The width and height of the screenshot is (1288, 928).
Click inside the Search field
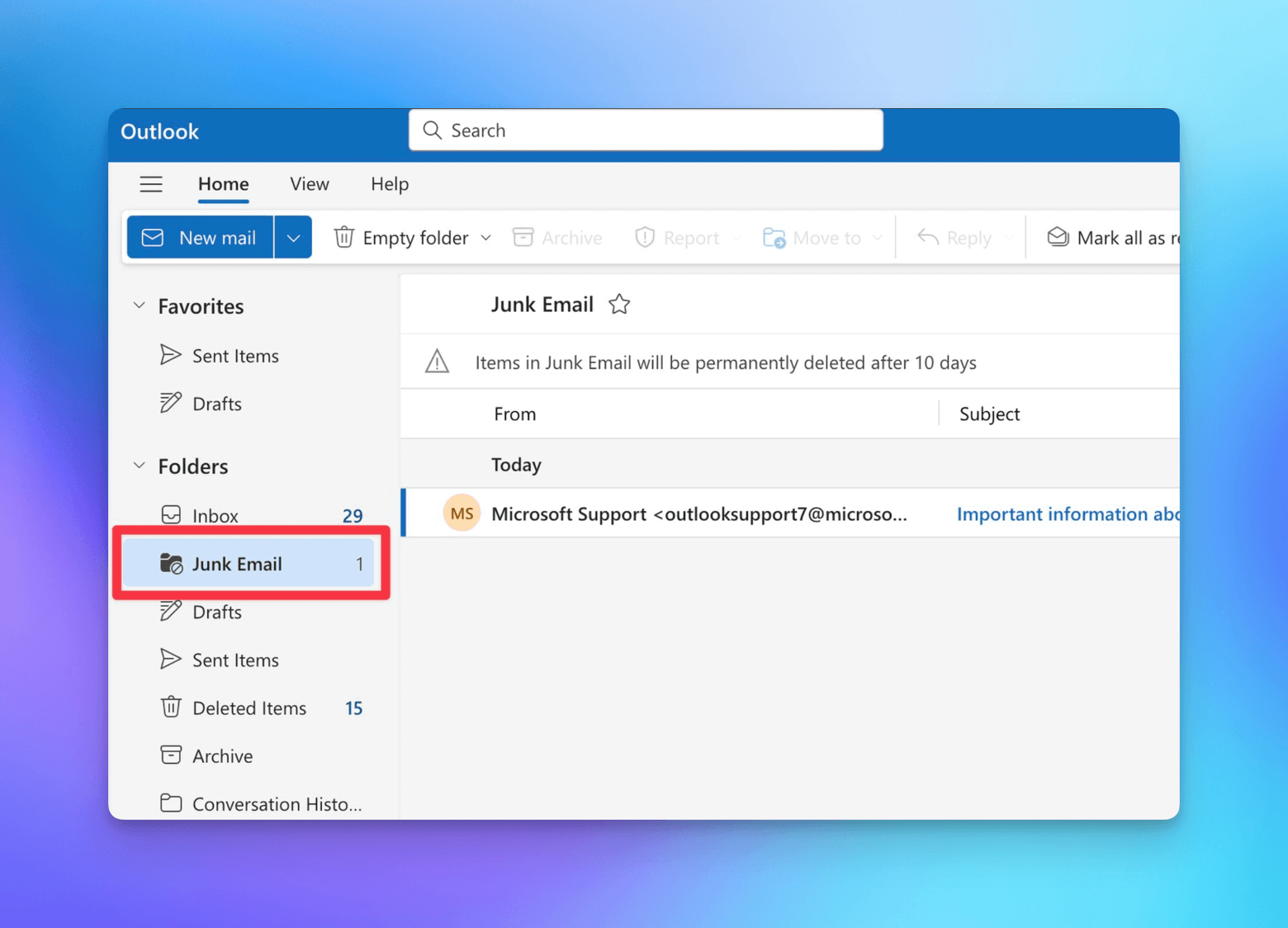tap(646, 130)
